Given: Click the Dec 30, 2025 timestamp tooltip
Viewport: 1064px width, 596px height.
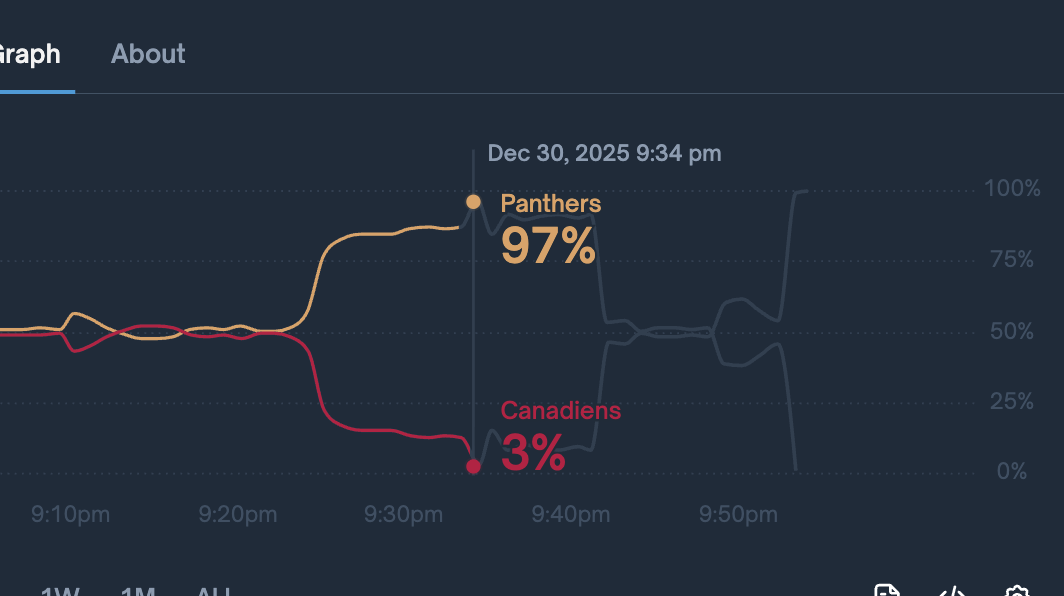Looking at the screenshot, I should (x=604, y=153).
